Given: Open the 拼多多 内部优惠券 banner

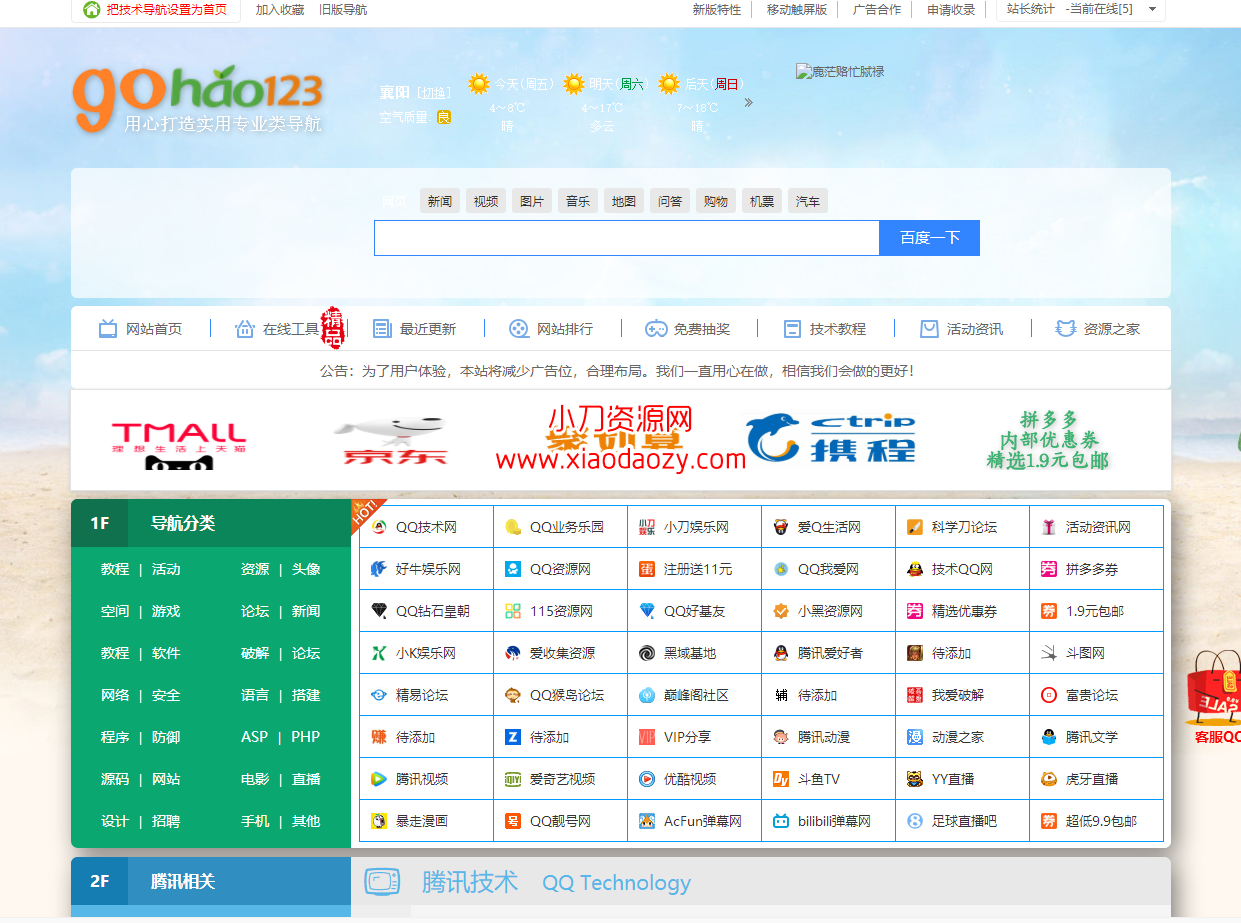Looking at the screenshot, I should (x=1048, y=440).
